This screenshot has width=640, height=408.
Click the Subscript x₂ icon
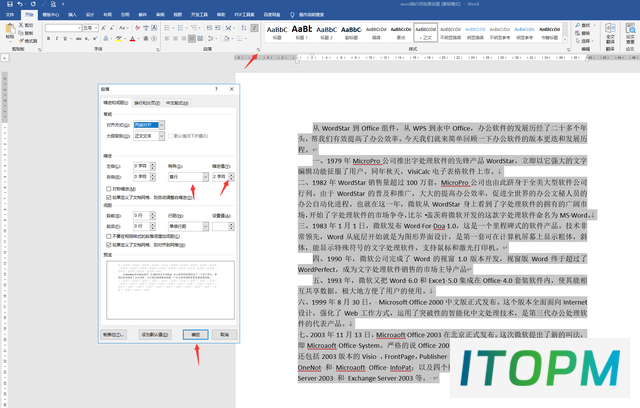tap(87, 39)
